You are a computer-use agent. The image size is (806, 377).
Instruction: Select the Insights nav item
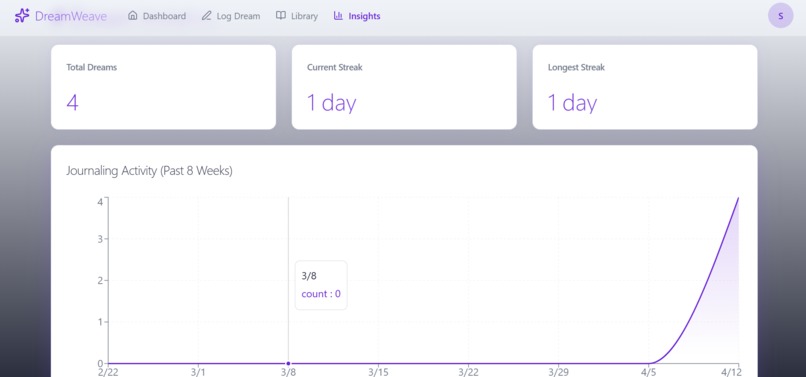[357, 16]
